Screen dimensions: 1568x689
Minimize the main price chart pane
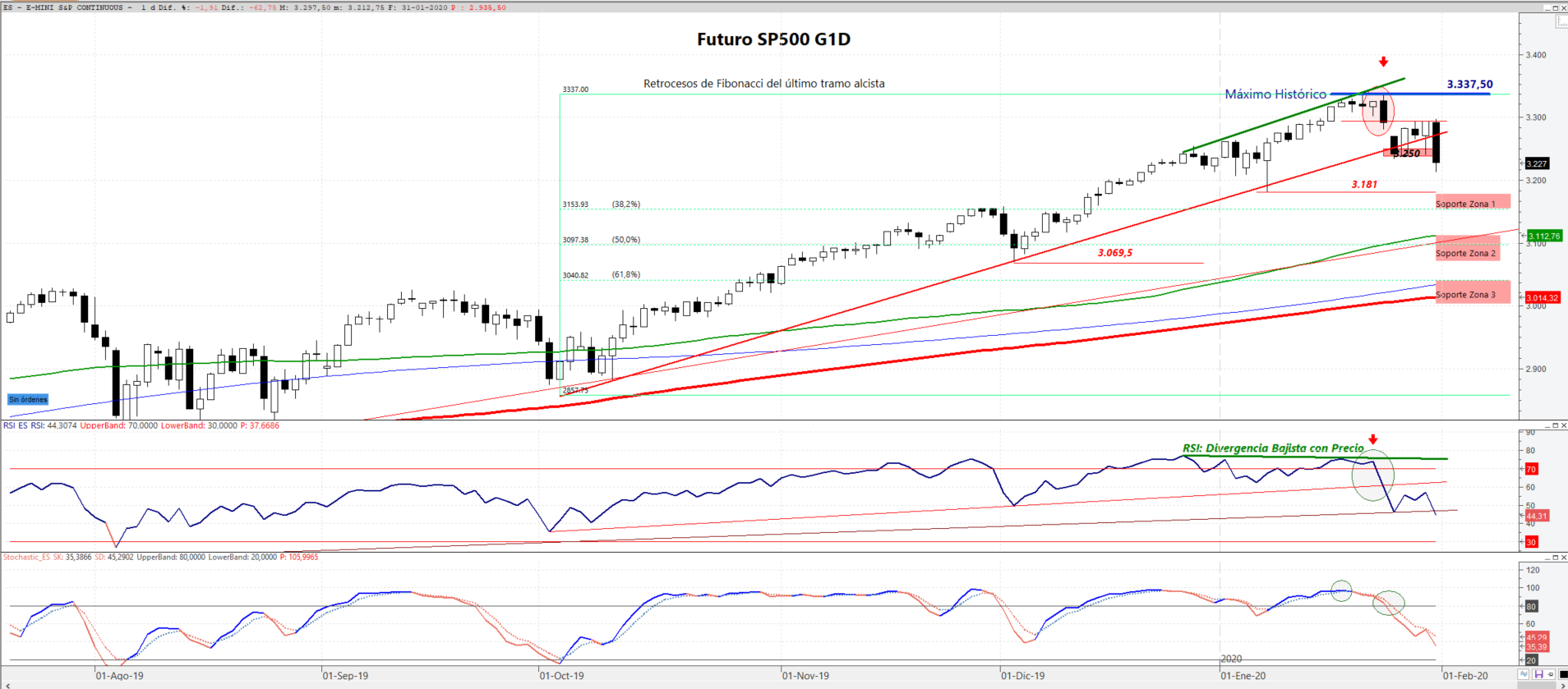click(x=1546, y=7)
